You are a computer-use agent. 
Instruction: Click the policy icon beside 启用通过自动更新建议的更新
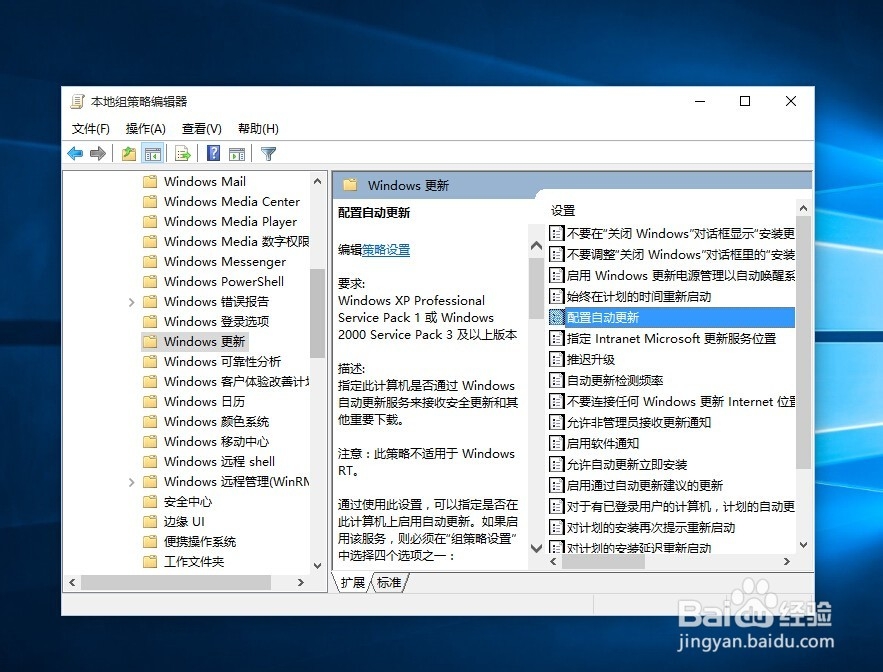click(x=556, y=486)
